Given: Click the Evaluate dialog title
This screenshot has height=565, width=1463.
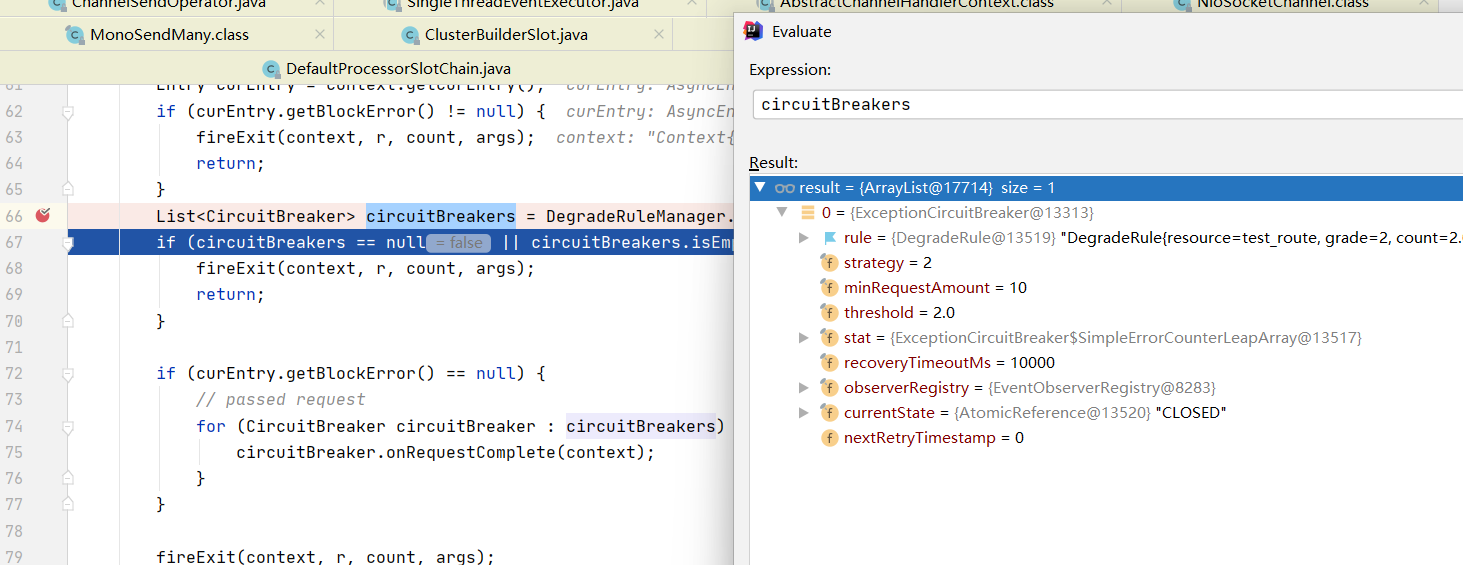Looking at the screenshot, I should (x=802, y=31).
